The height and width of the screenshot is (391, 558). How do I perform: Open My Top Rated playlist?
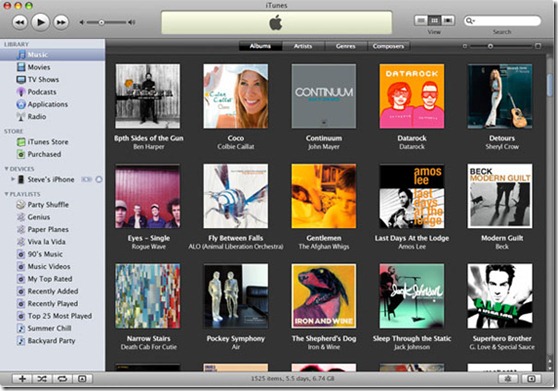pyautogui.click(x=52, y=279)
